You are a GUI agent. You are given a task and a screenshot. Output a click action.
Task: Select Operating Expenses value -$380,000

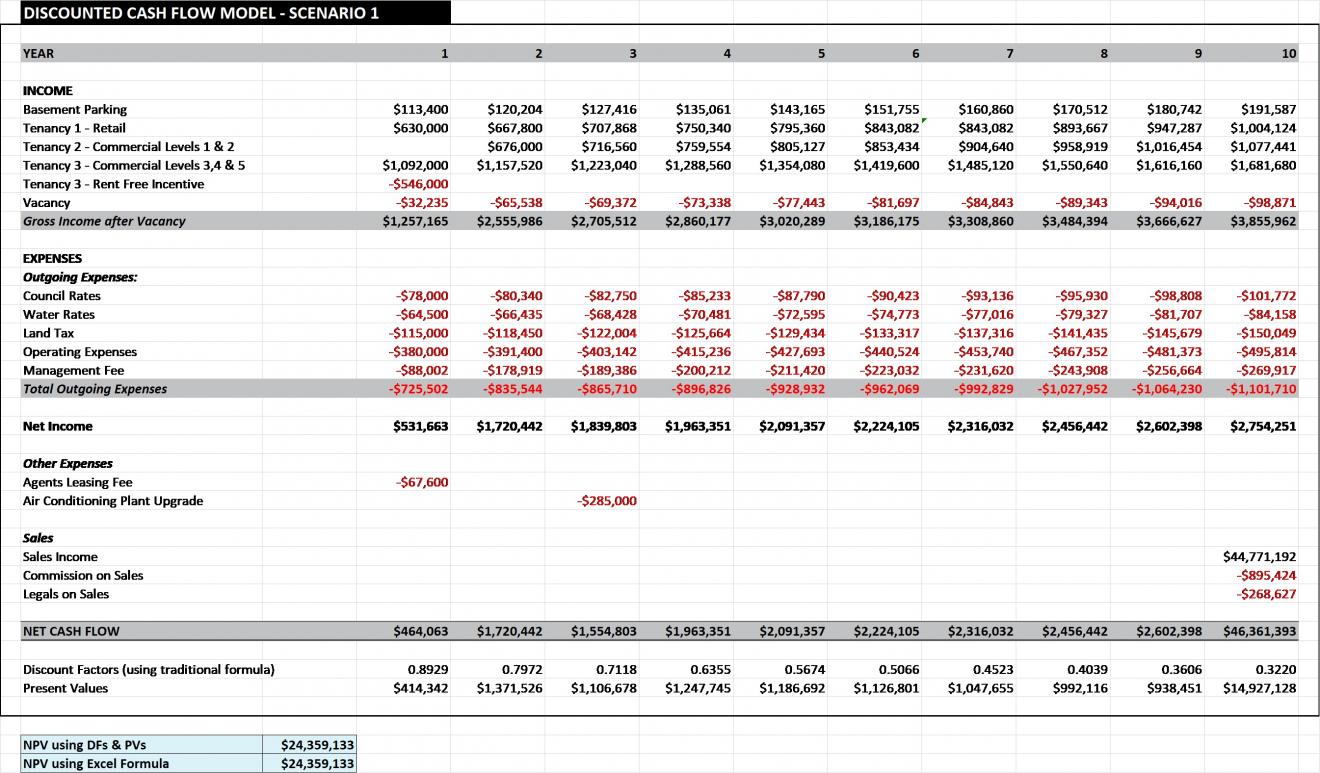pyautogui.click(x=419, y=352)
